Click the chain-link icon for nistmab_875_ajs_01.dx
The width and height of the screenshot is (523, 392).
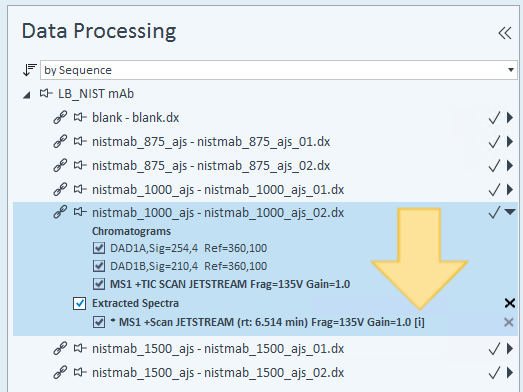coord(60,141)
